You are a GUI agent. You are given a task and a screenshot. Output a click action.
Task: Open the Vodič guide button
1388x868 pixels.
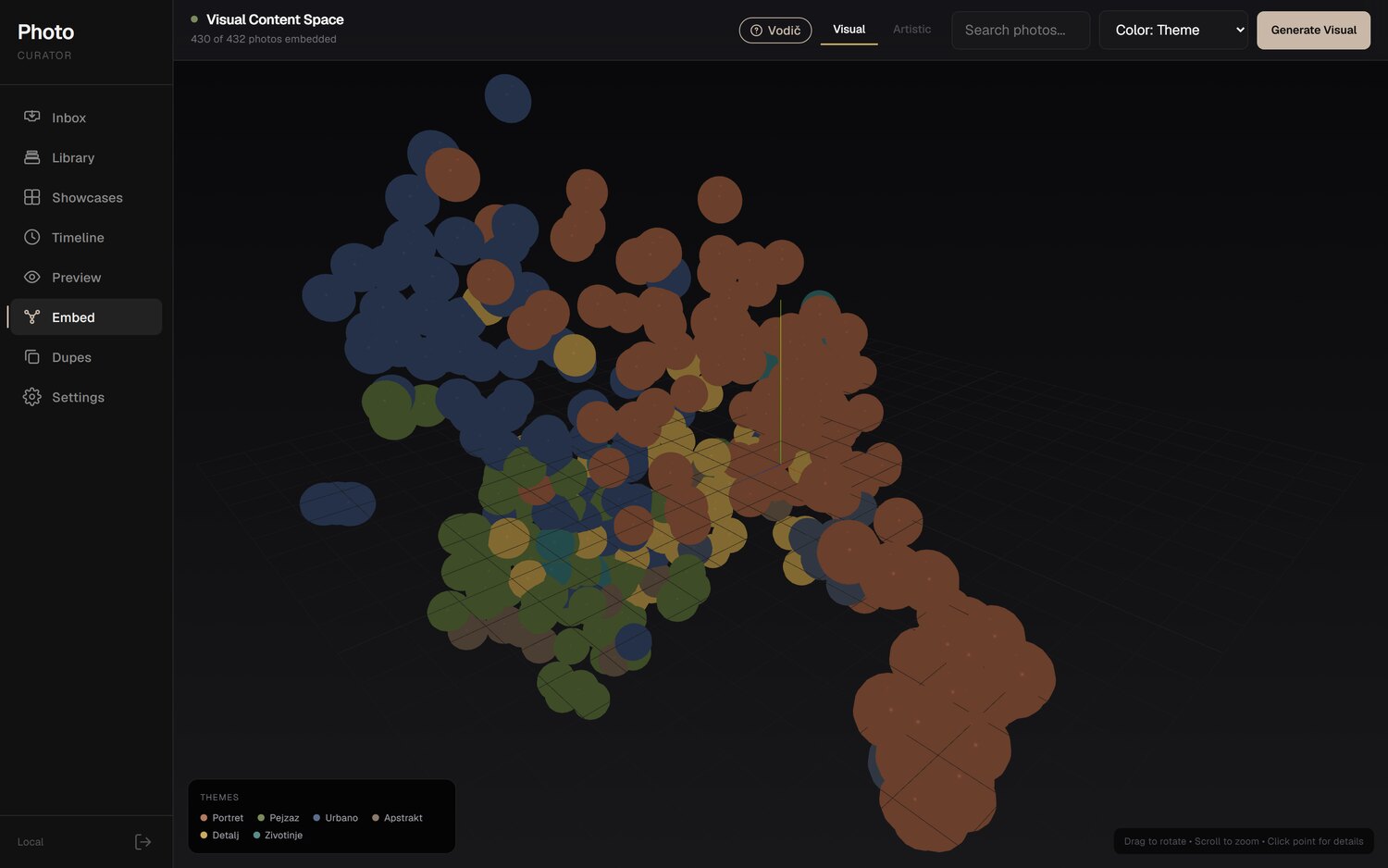(x=775, y=31)
